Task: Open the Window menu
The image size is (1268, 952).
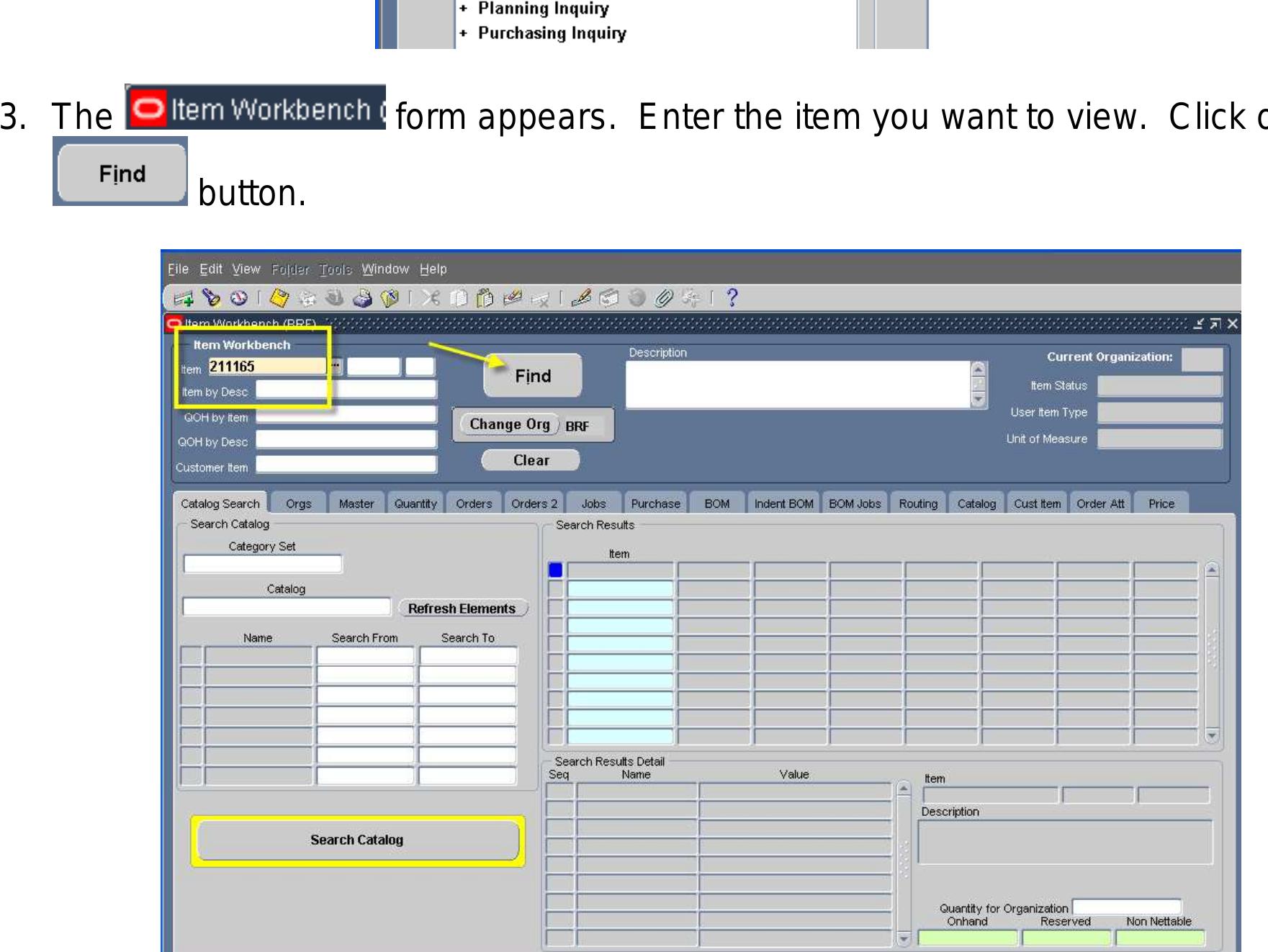Action: [385, 269]
